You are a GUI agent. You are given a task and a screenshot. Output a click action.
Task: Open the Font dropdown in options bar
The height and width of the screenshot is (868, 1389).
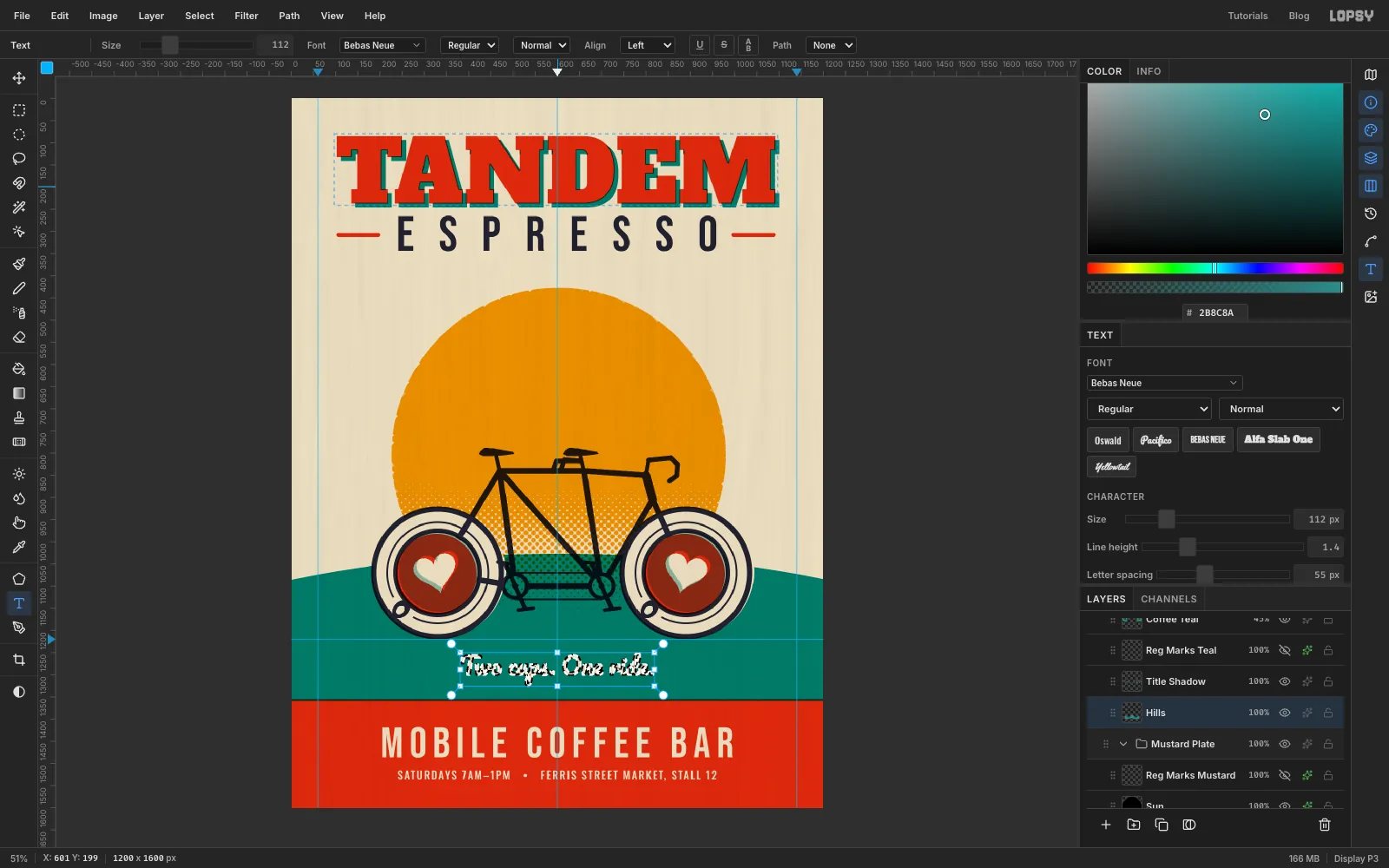382,45
